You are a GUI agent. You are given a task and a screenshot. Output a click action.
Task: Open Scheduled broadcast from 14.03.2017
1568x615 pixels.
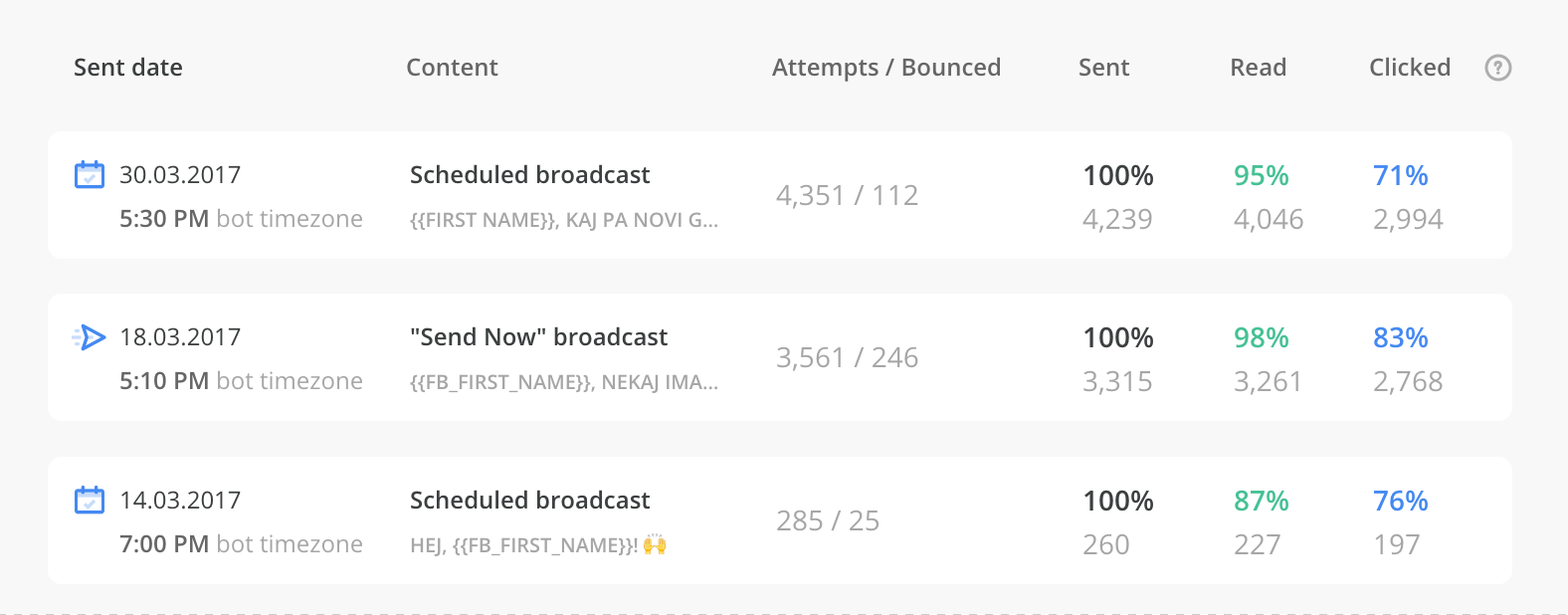point(529,501)
